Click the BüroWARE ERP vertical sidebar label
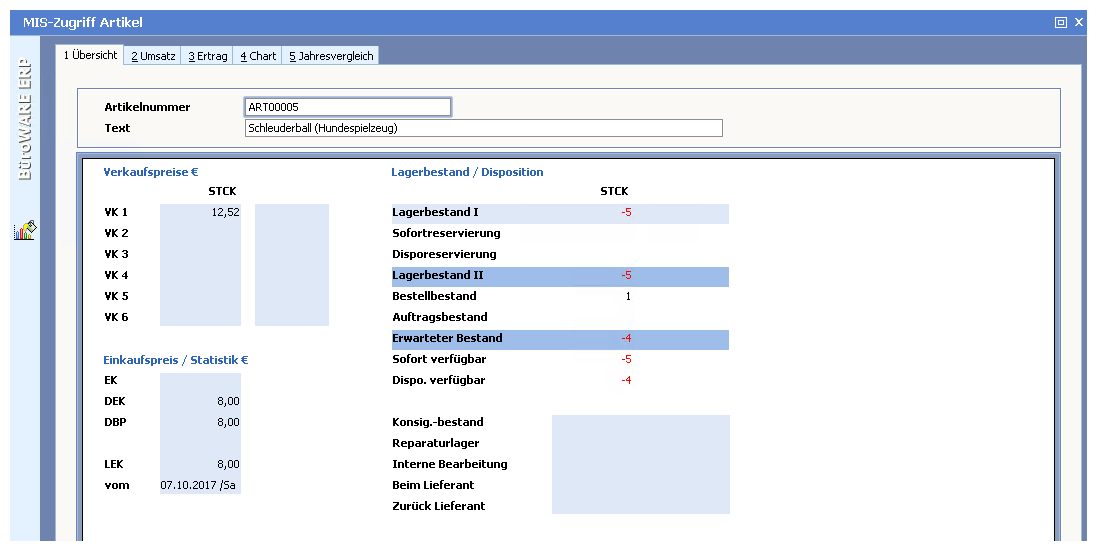 pyautogui.click(x=25, y=120)
